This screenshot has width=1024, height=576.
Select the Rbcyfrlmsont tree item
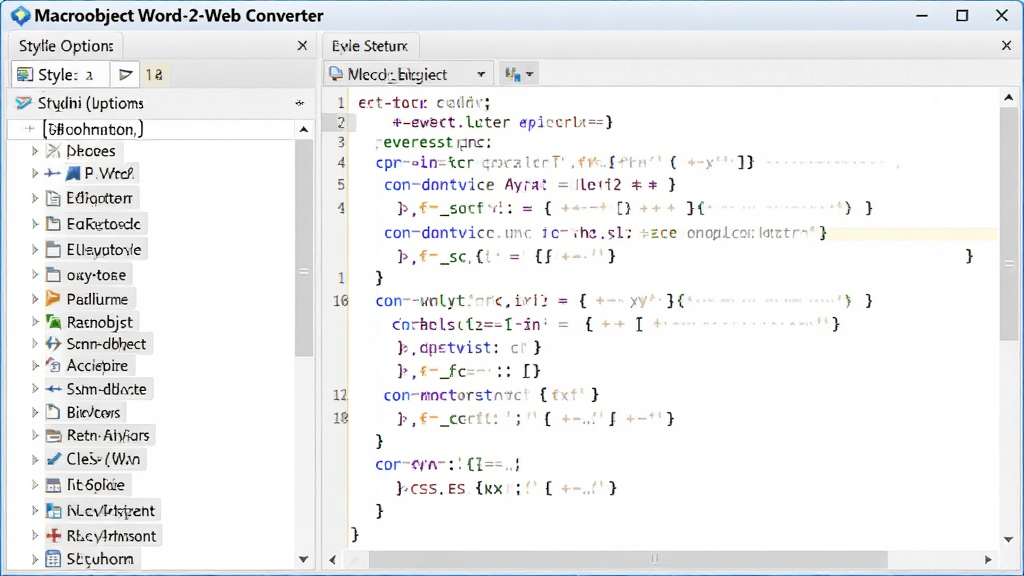(103, 536)
